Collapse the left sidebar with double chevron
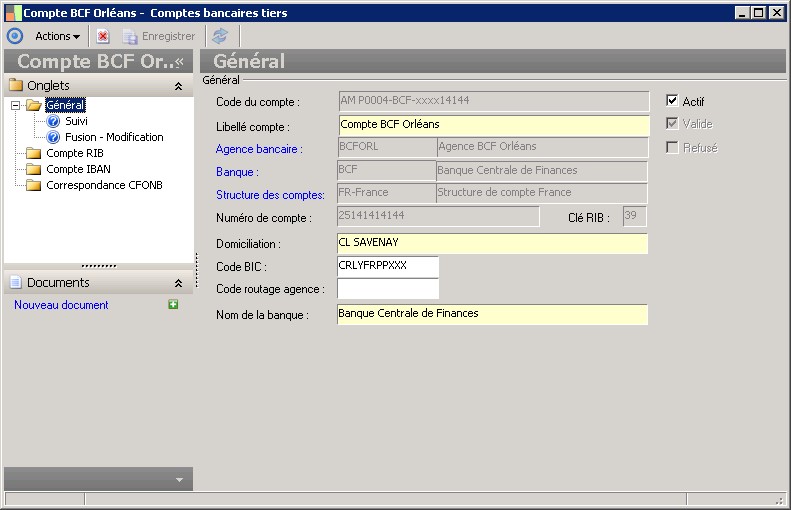This screenshot has width=791, height=510. [x=180, y=61]
